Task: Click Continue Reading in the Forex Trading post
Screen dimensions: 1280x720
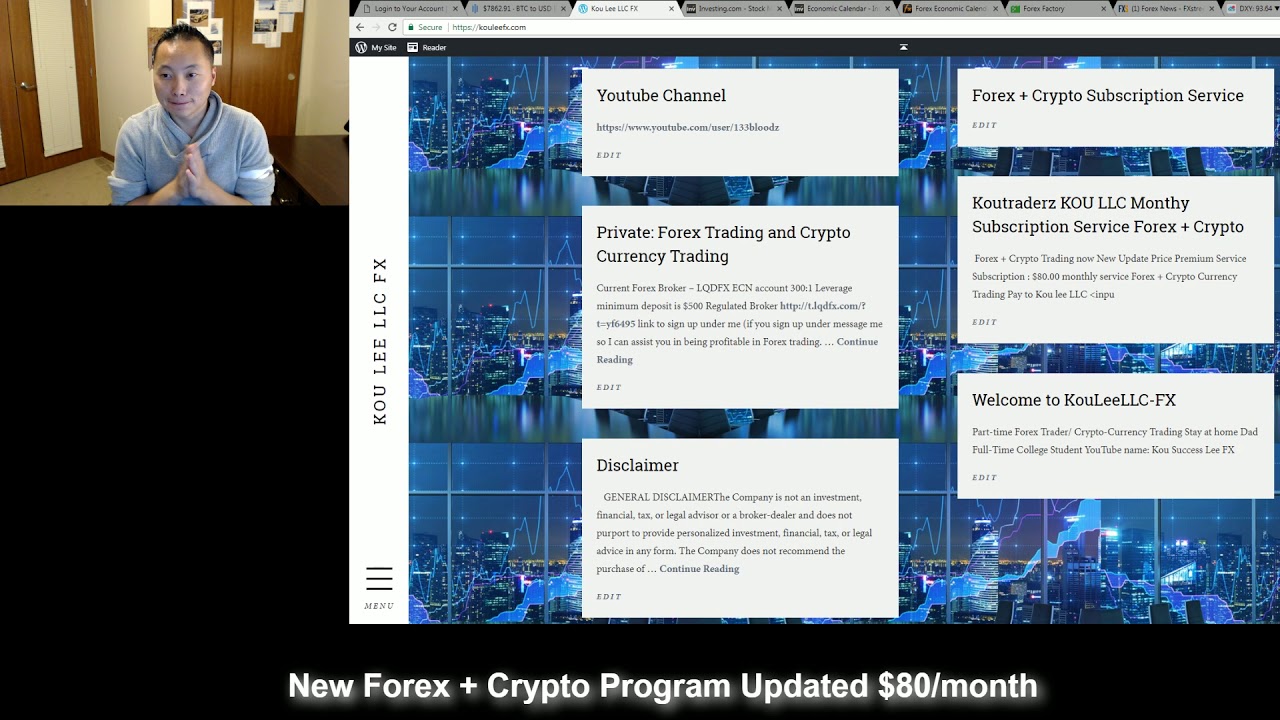Action: coord(737,350)
